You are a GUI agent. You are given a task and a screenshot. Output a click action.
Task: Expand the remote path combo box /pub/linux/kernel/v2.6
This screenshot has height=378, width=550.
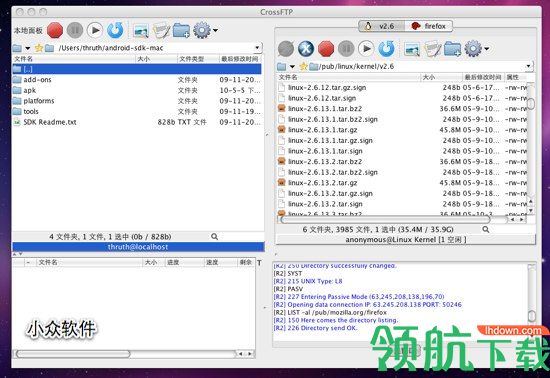point(528,66)
